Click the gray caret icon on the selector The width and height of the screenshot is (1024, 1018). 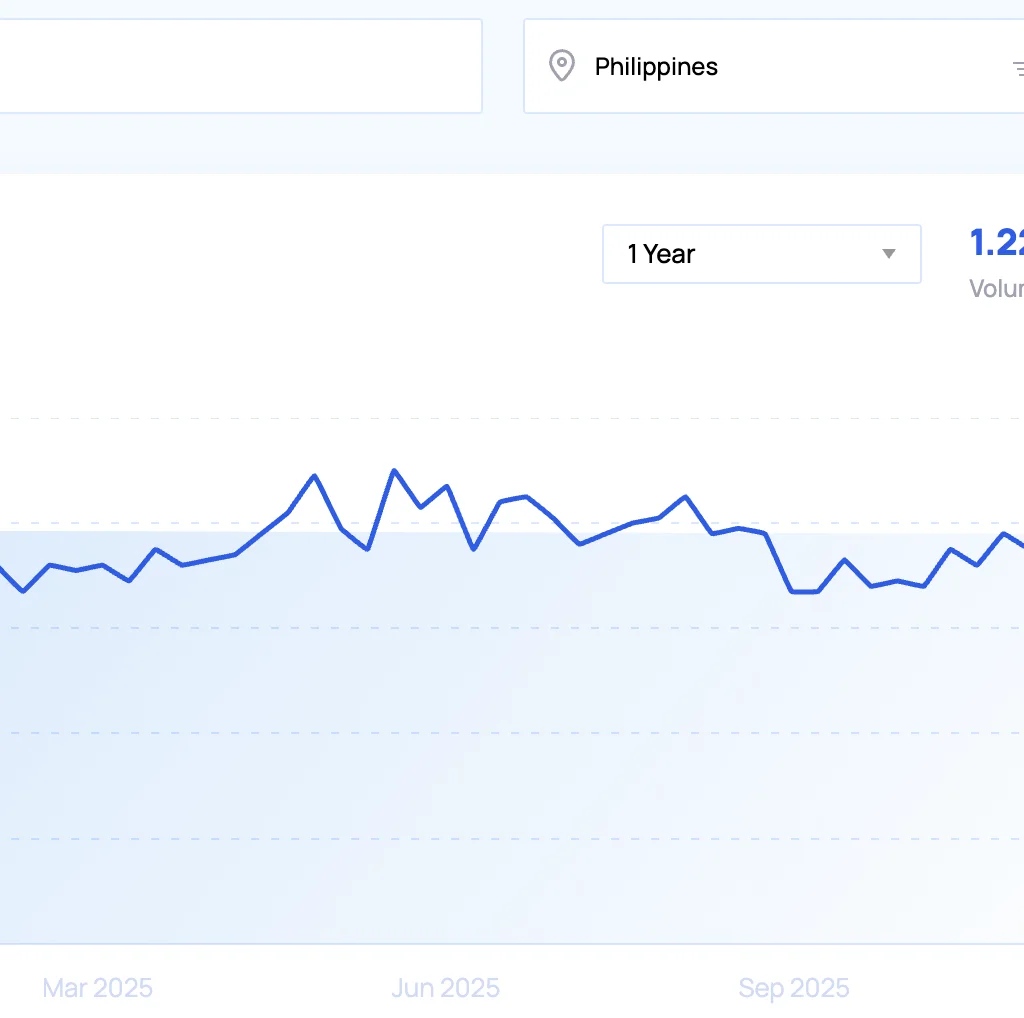coord(888,254)
